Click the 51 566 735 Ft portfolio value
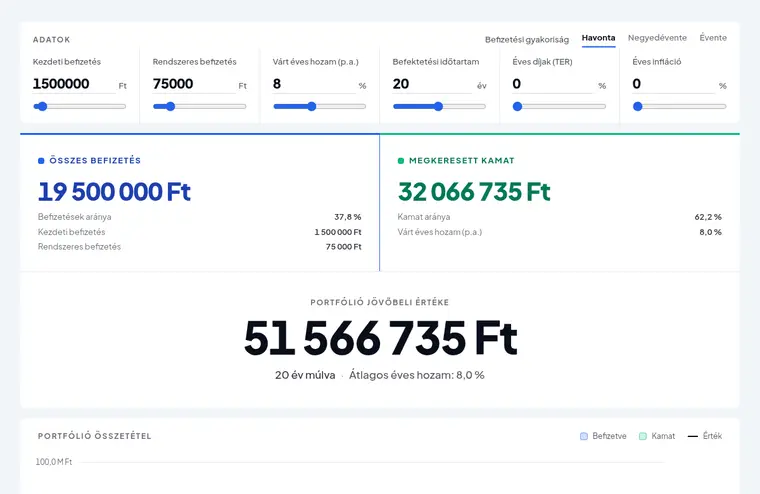 point(380,338)
